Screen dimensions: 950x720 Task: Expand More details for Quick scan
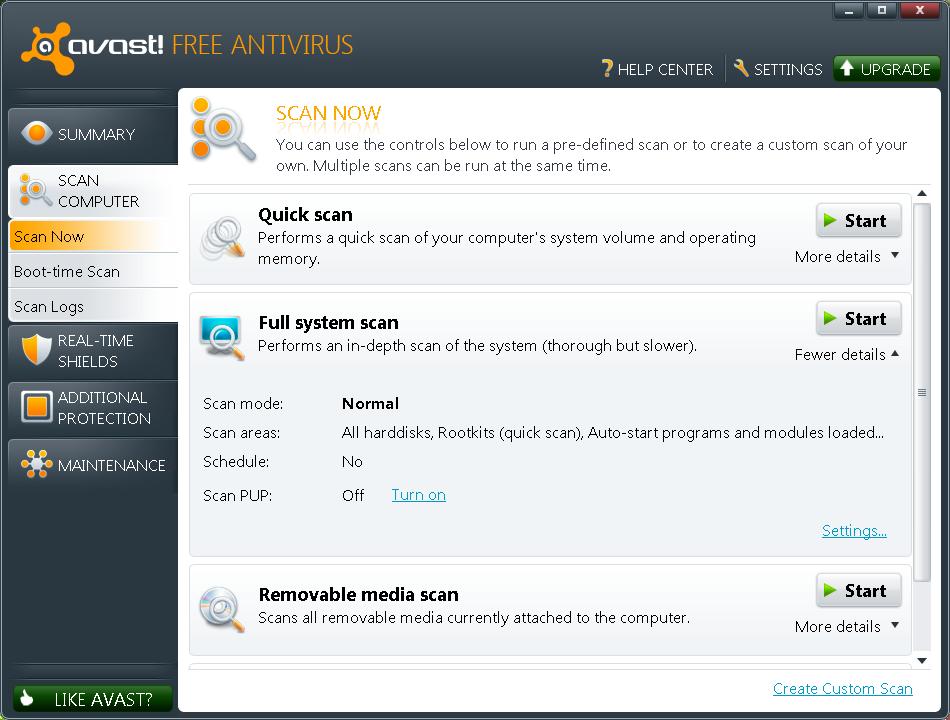point(846,257)
